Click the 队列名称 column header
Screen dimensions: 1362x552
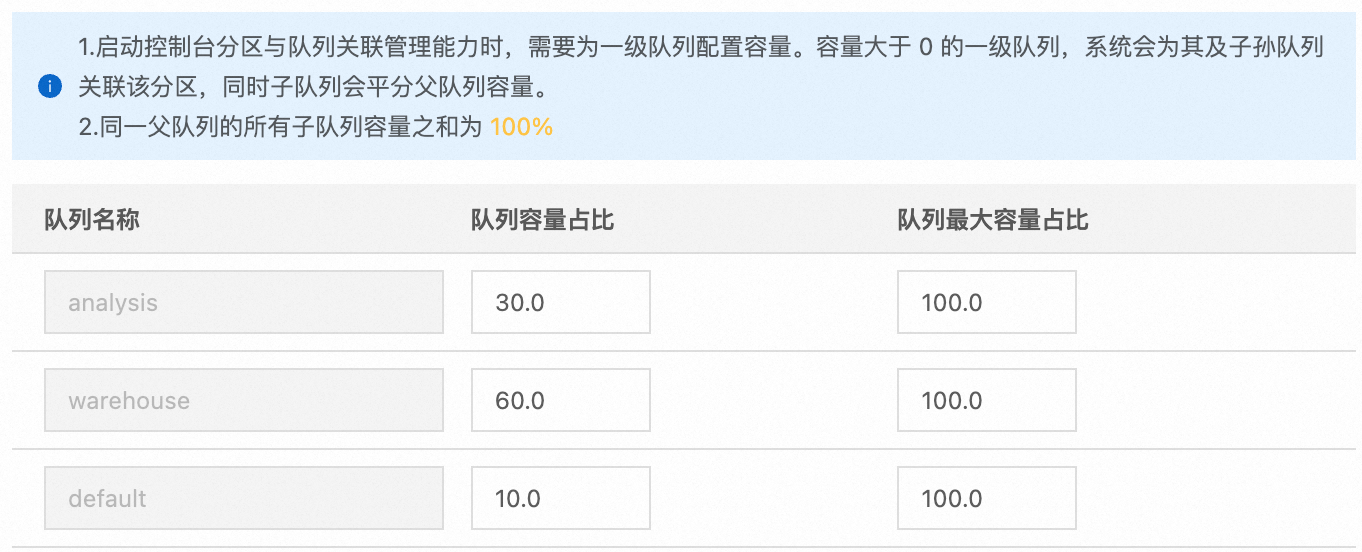tap(92, 220)
